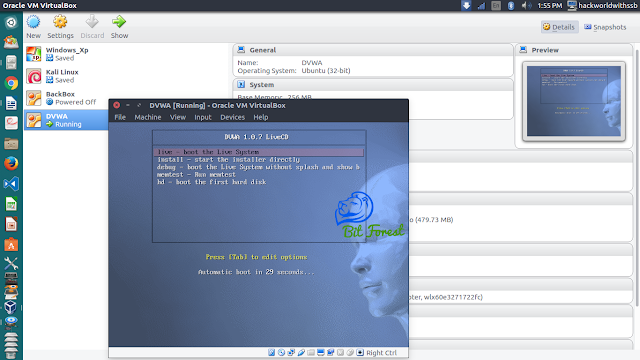The image size is (640, 360).
Task: Click the USB devices status icon
Action: (301, 352)
